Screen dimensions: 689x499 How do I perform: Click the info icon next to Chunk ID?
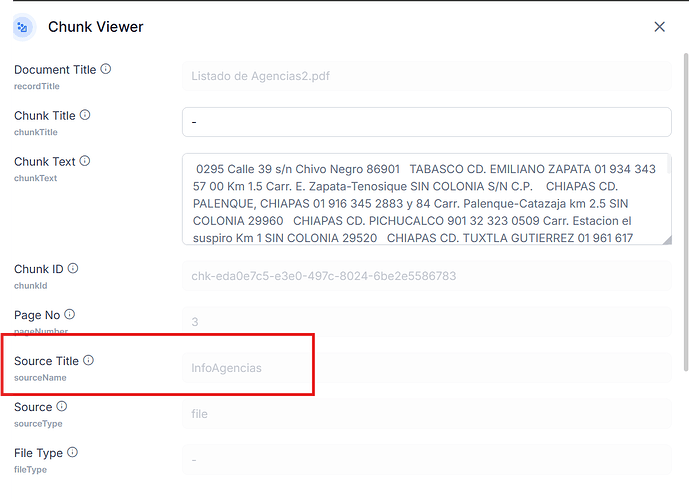(73, 269)
